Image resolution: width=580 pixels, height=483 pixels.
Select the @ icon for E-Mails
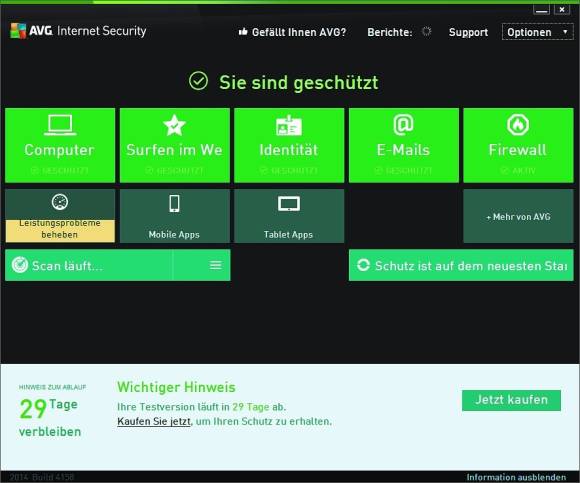coord(403,125)
